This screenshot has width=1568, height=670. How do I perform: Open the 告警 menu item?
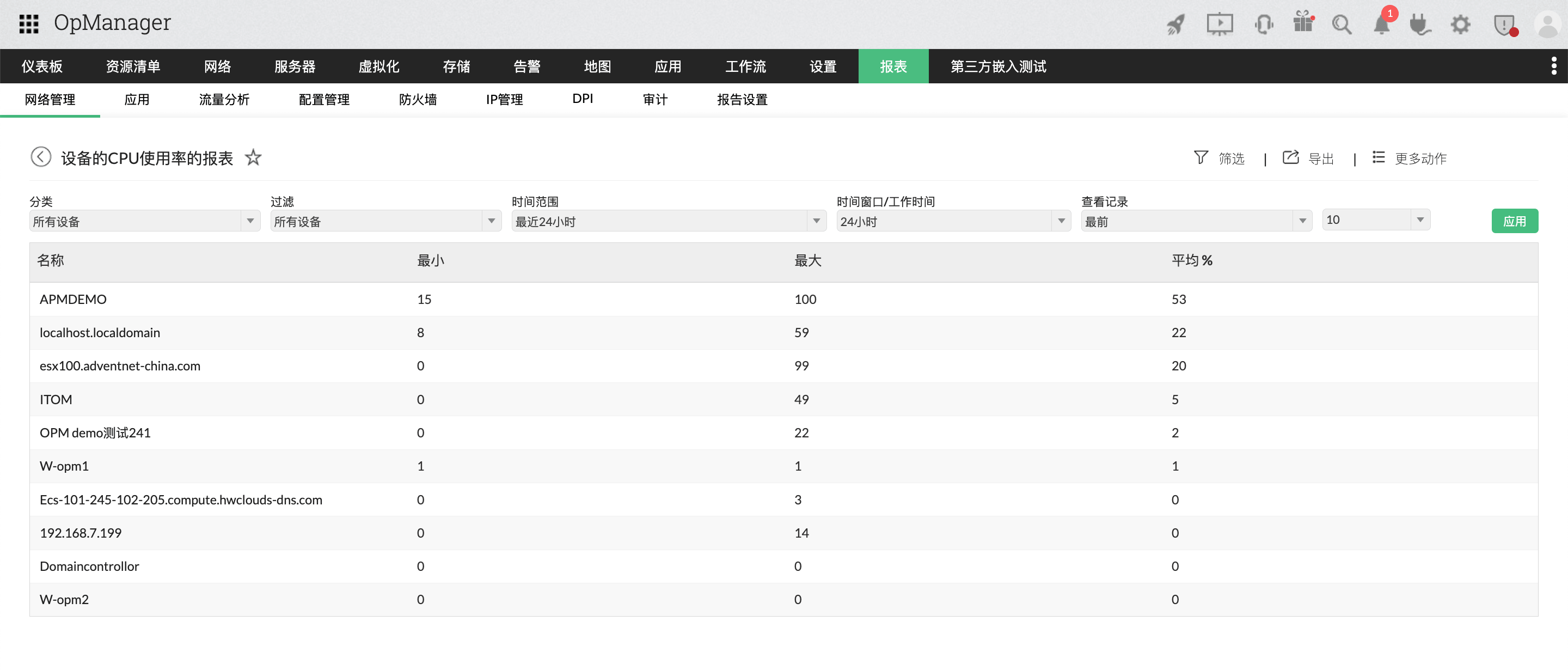(x=526, y=66)
